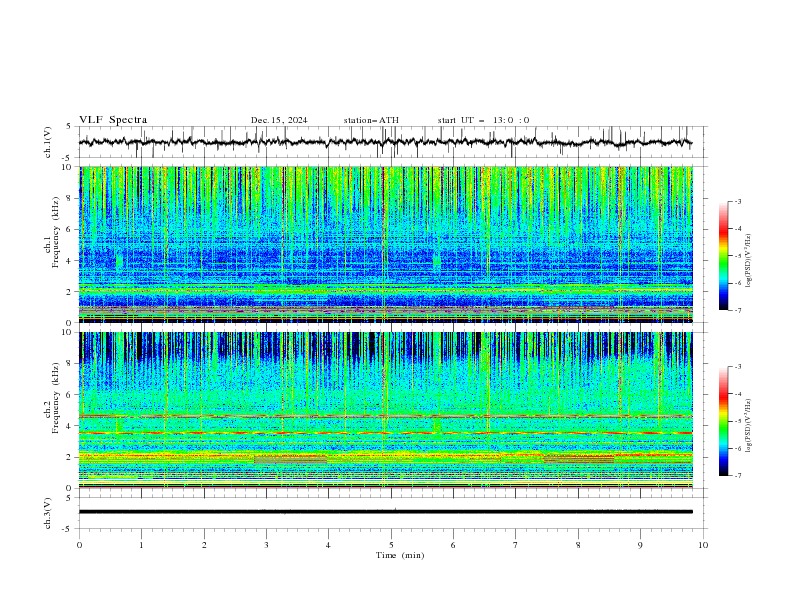Click the "6" kHz tick of ch.2 spectrogram
792x612 pixels.
[x=70, y=395]
